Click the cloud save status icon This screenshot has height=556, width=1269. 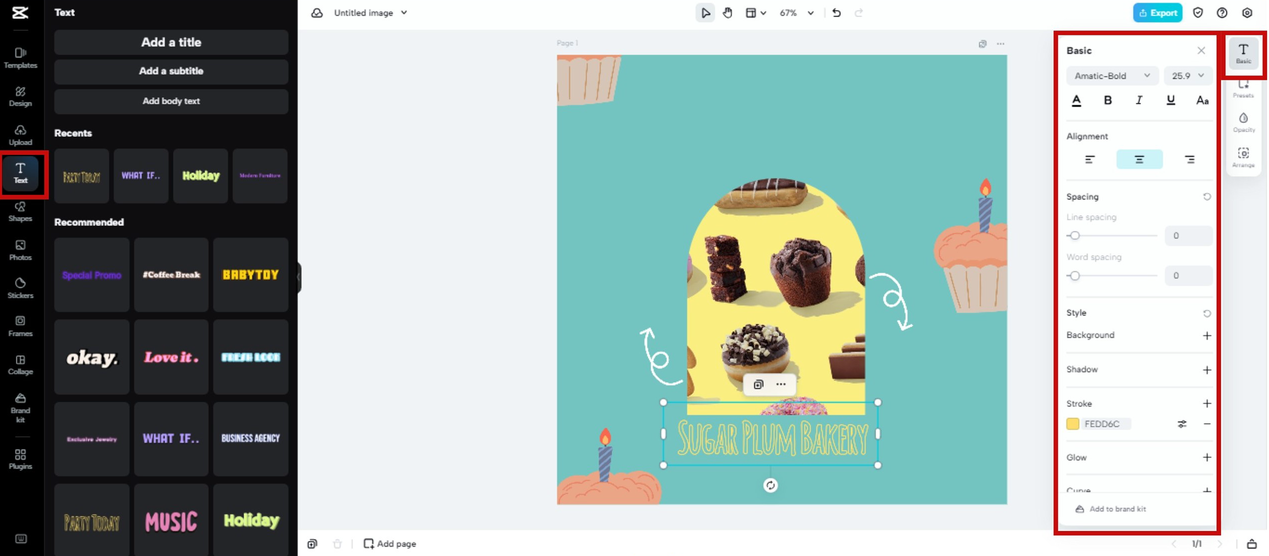click(x=317, y=13)
